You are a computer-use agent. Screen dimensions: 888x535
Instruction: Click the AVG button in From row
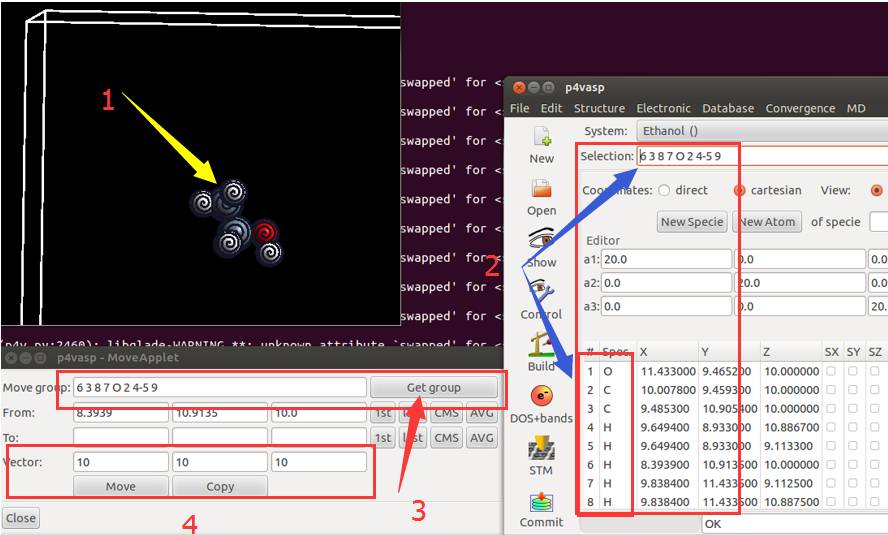coord(482,412)
